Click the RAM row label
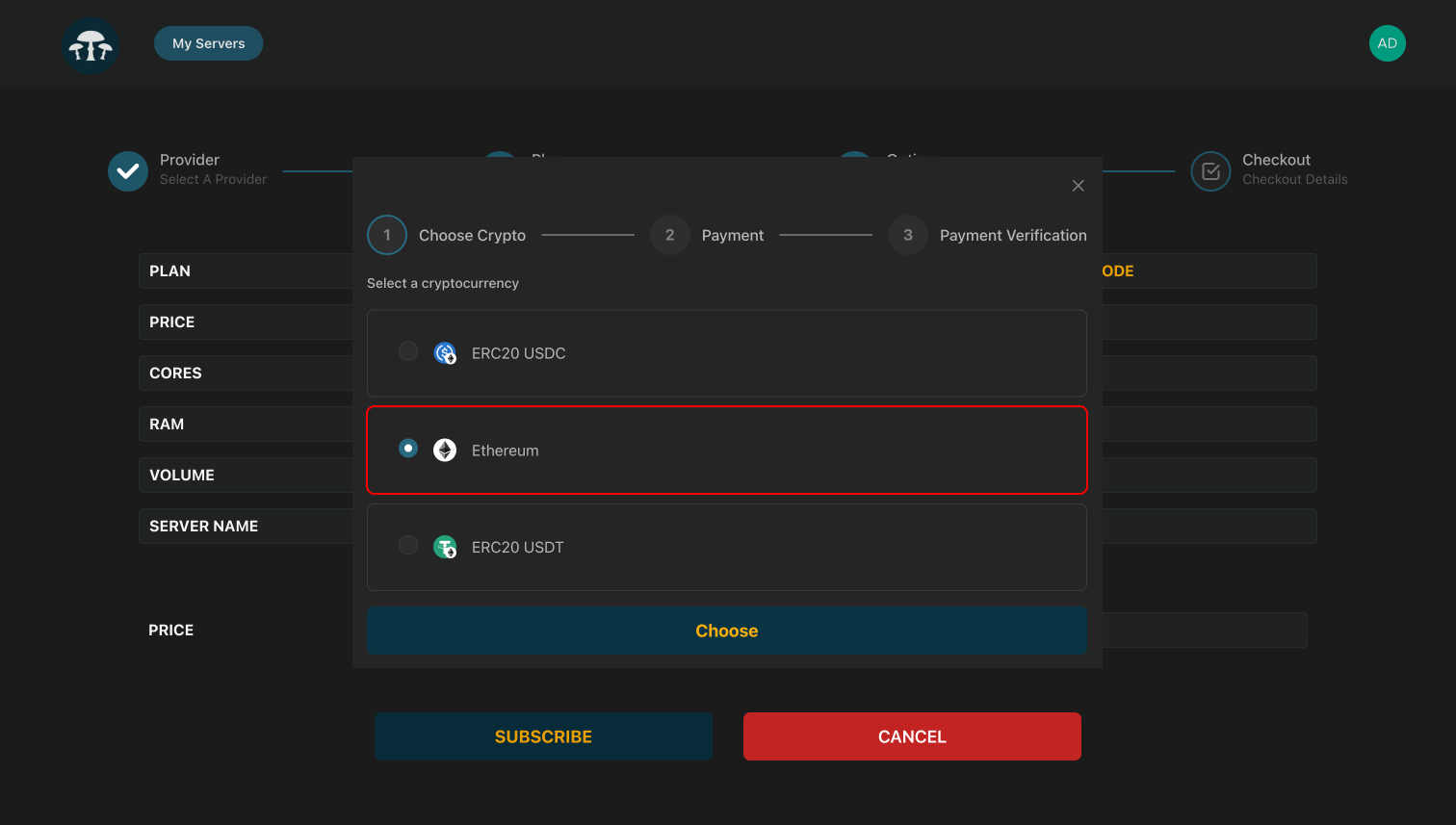The height and width of the screenshot is (825, 1456). [167, 425]
